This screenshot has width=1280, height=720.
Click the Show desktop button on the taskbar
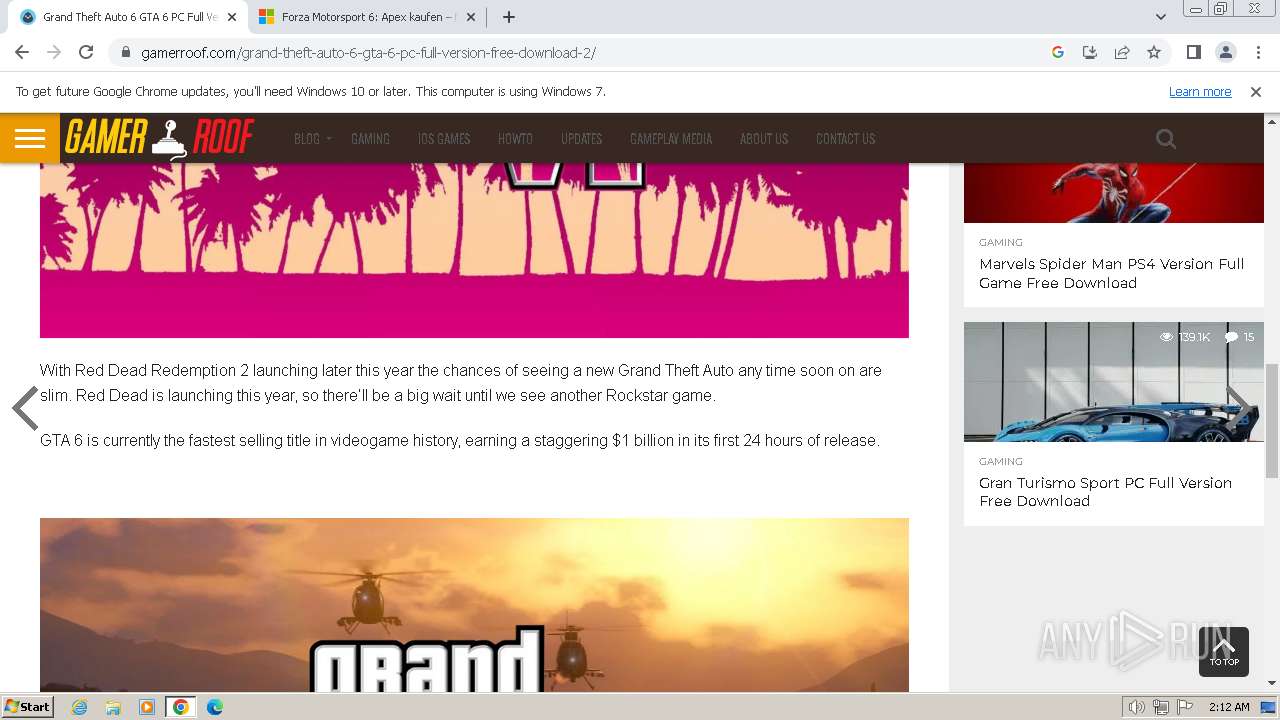(x=1269, y=707)
